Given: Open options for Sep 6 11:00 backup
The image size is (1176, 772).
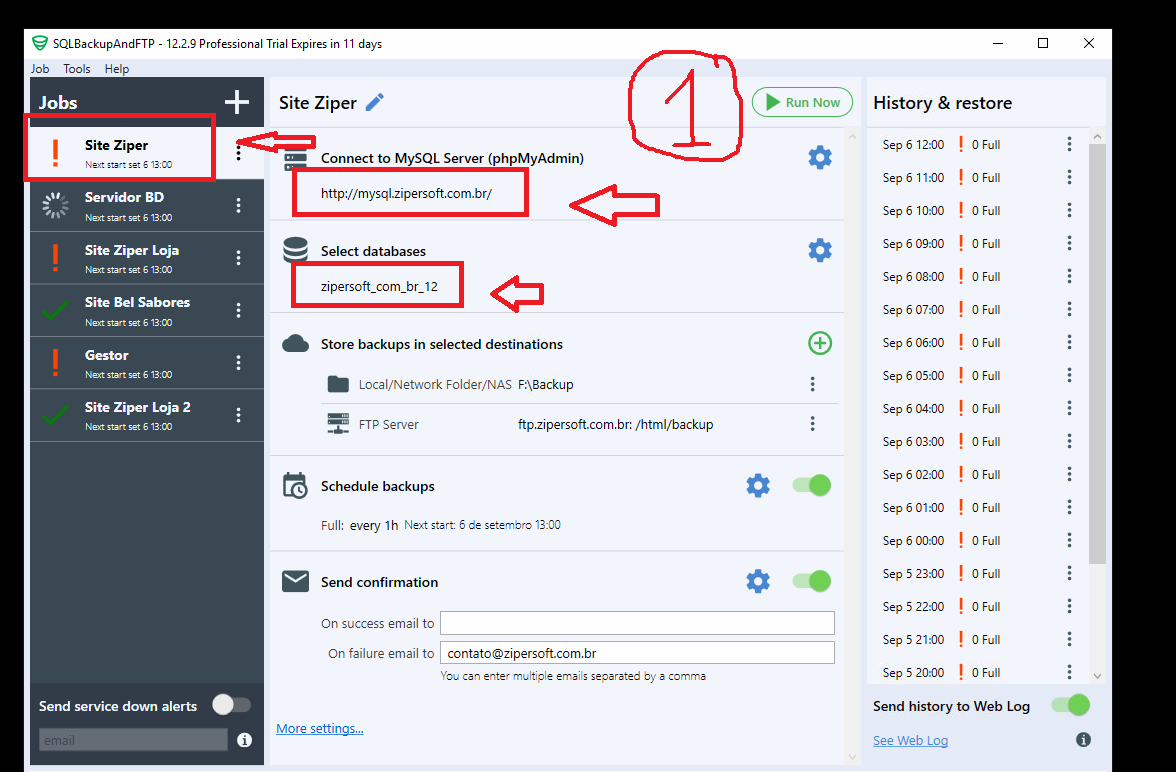Looking at the screenshot, I should tap(1070, 177).
